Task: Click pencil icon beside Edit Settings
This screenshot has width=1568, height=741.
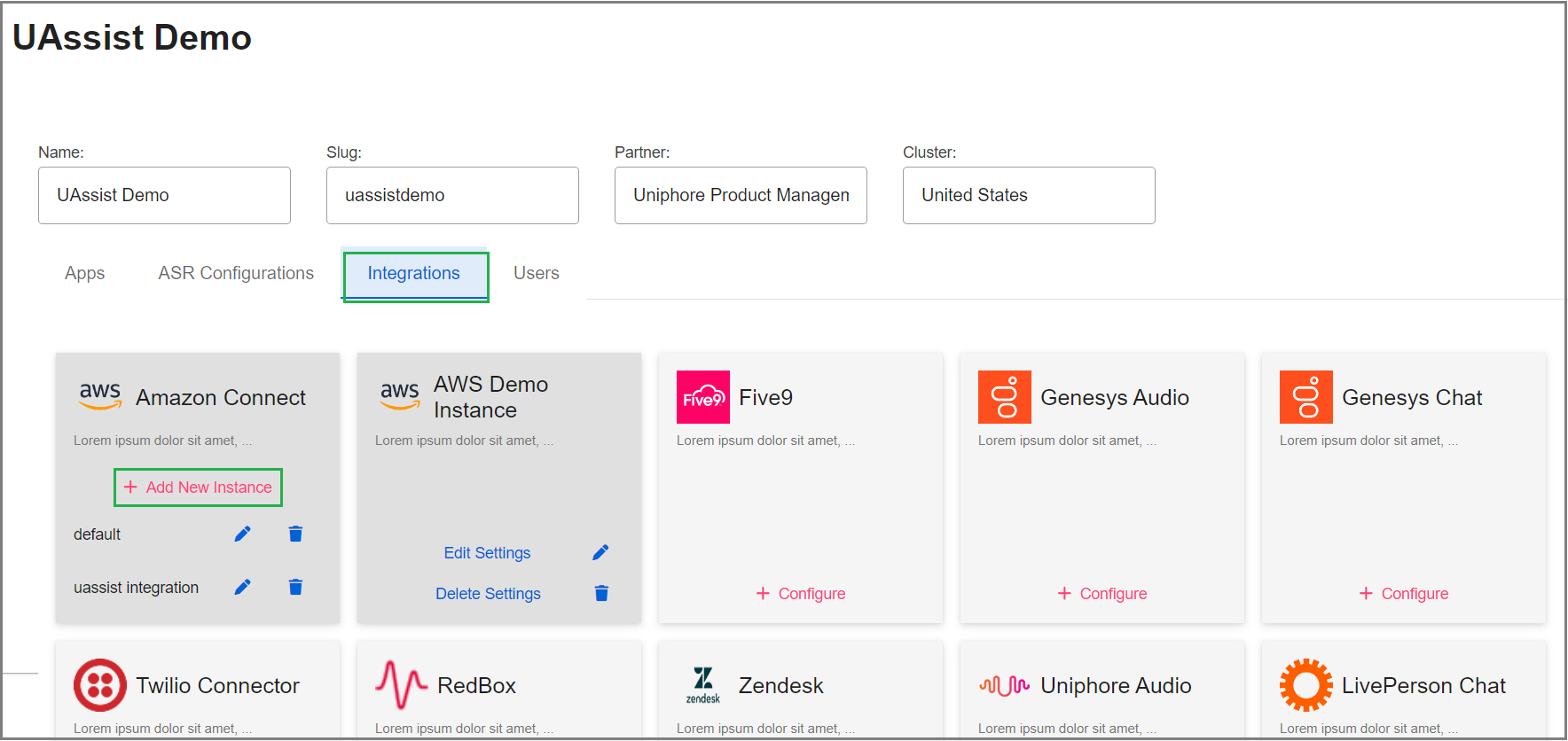Action: pos(600,552)
